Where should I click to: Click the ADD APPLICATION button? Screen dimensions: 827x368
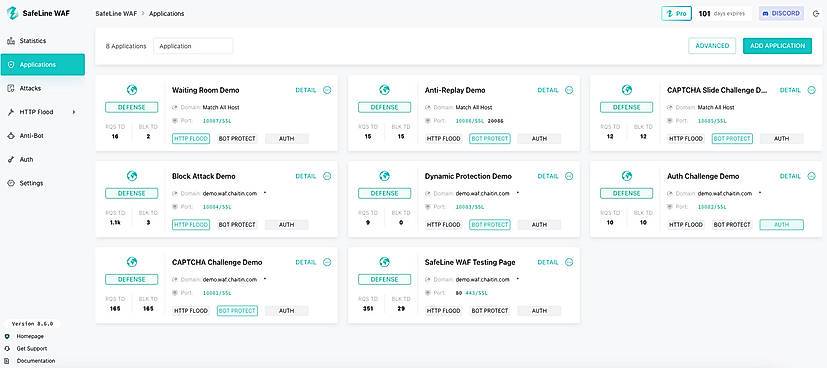click(x=777, y=46)
